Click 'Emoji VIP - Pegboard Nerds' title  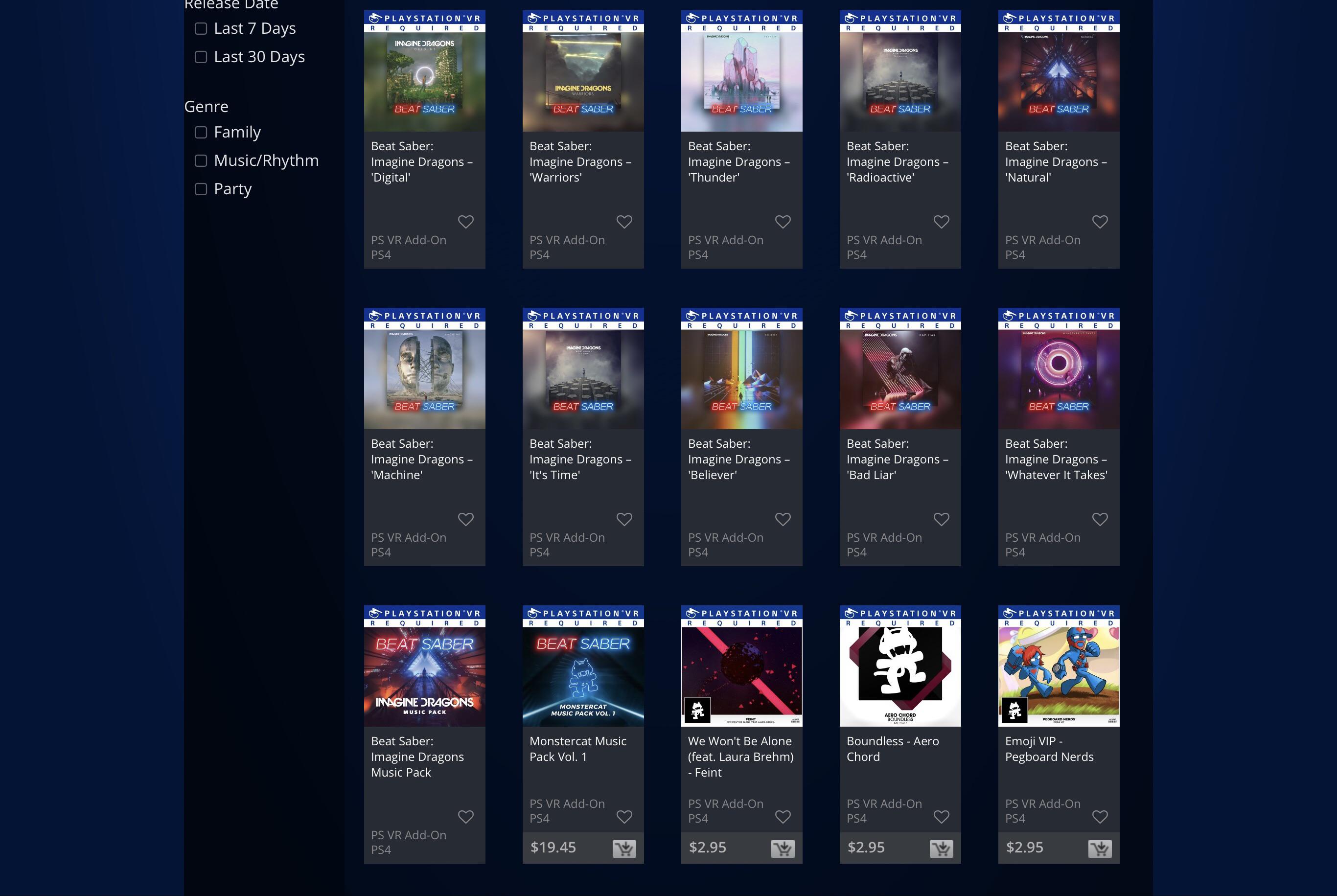(1049, 749)
